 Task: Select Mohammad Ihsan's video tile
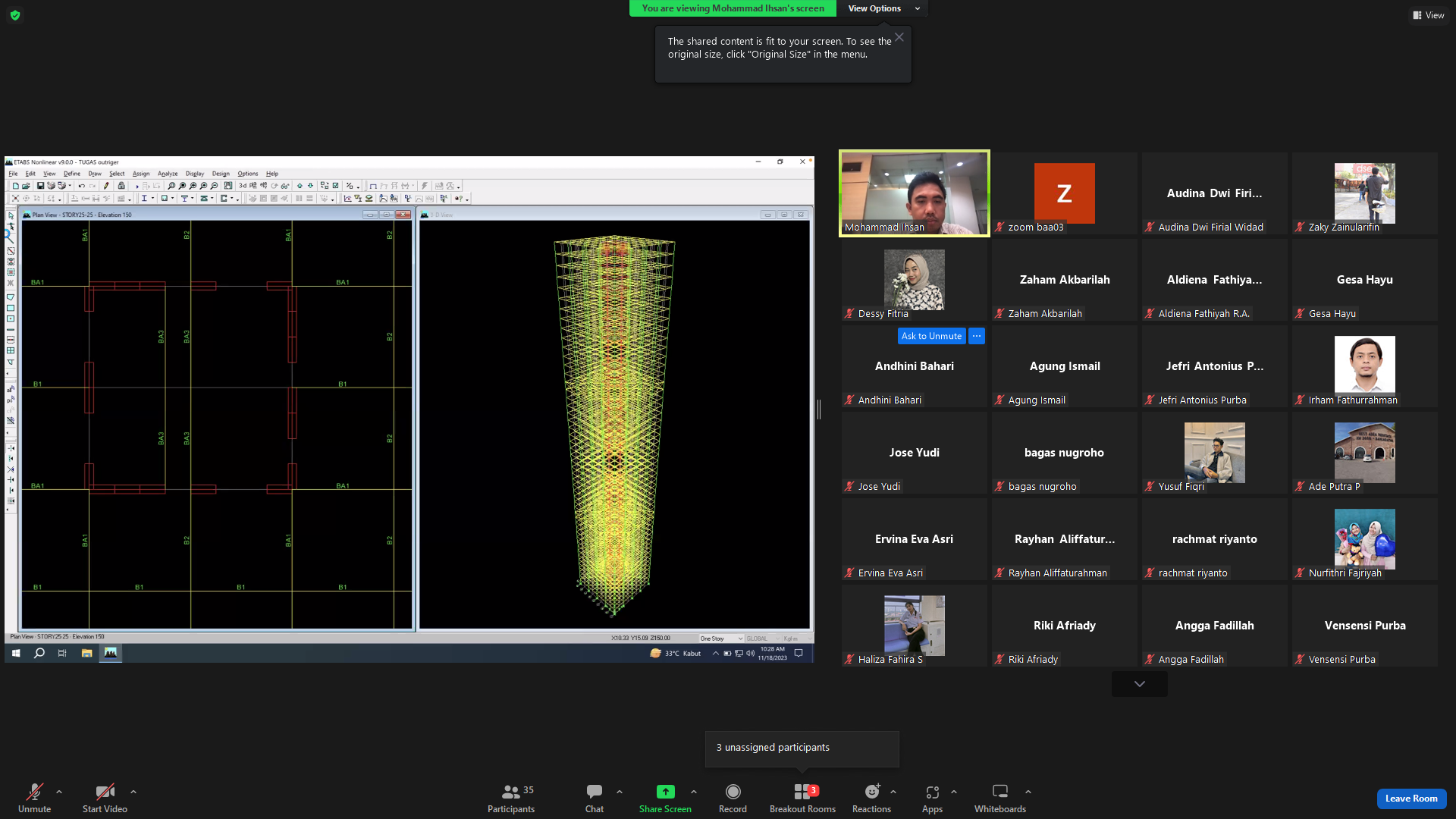[915, 193]
